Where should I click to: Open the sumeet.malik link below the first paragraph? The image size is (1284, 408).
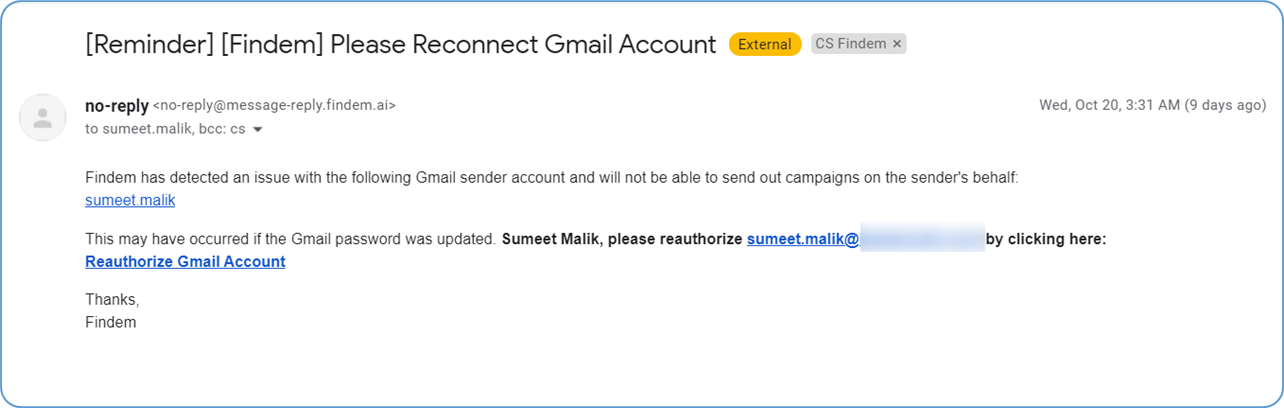(130, 200)
